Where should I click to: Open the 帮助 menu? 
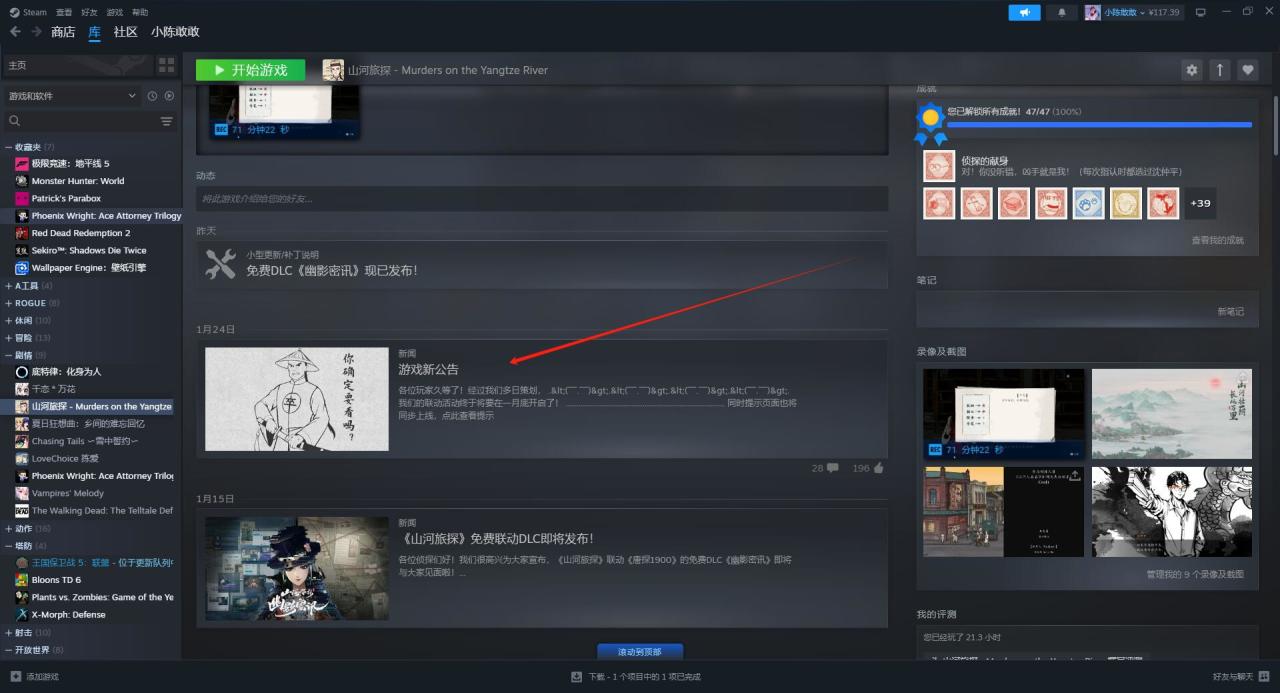(140, 12)
